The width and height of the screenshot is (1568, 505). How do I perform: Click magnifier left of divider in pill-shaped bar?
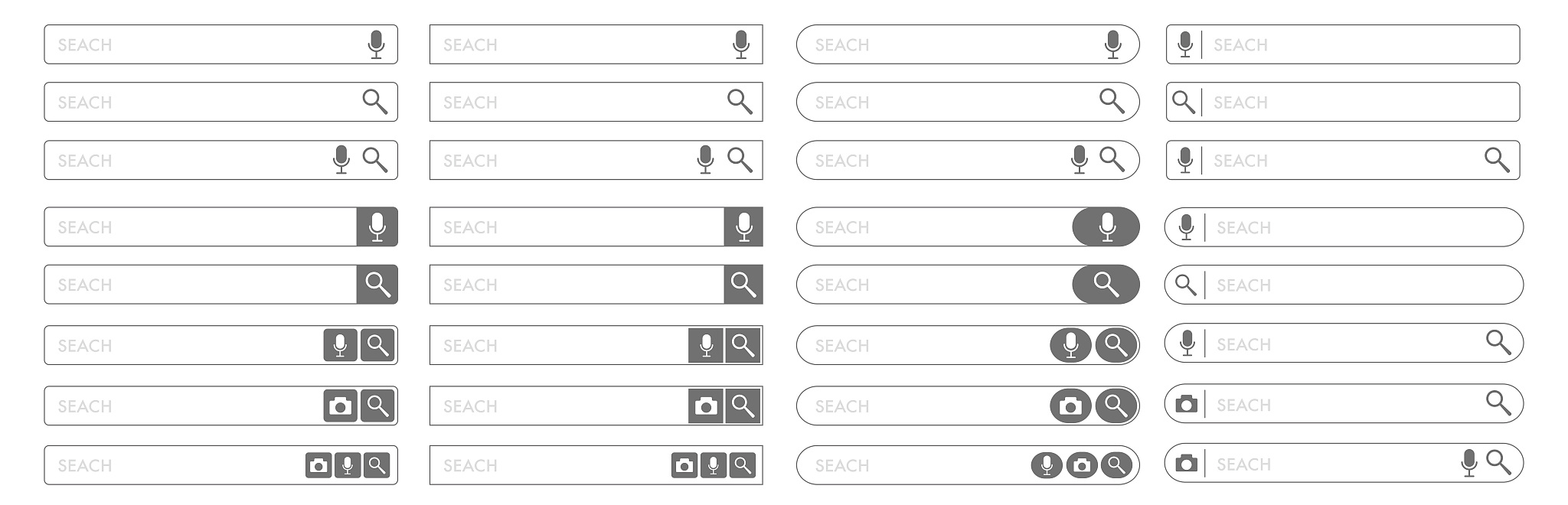coord(1185,285)
